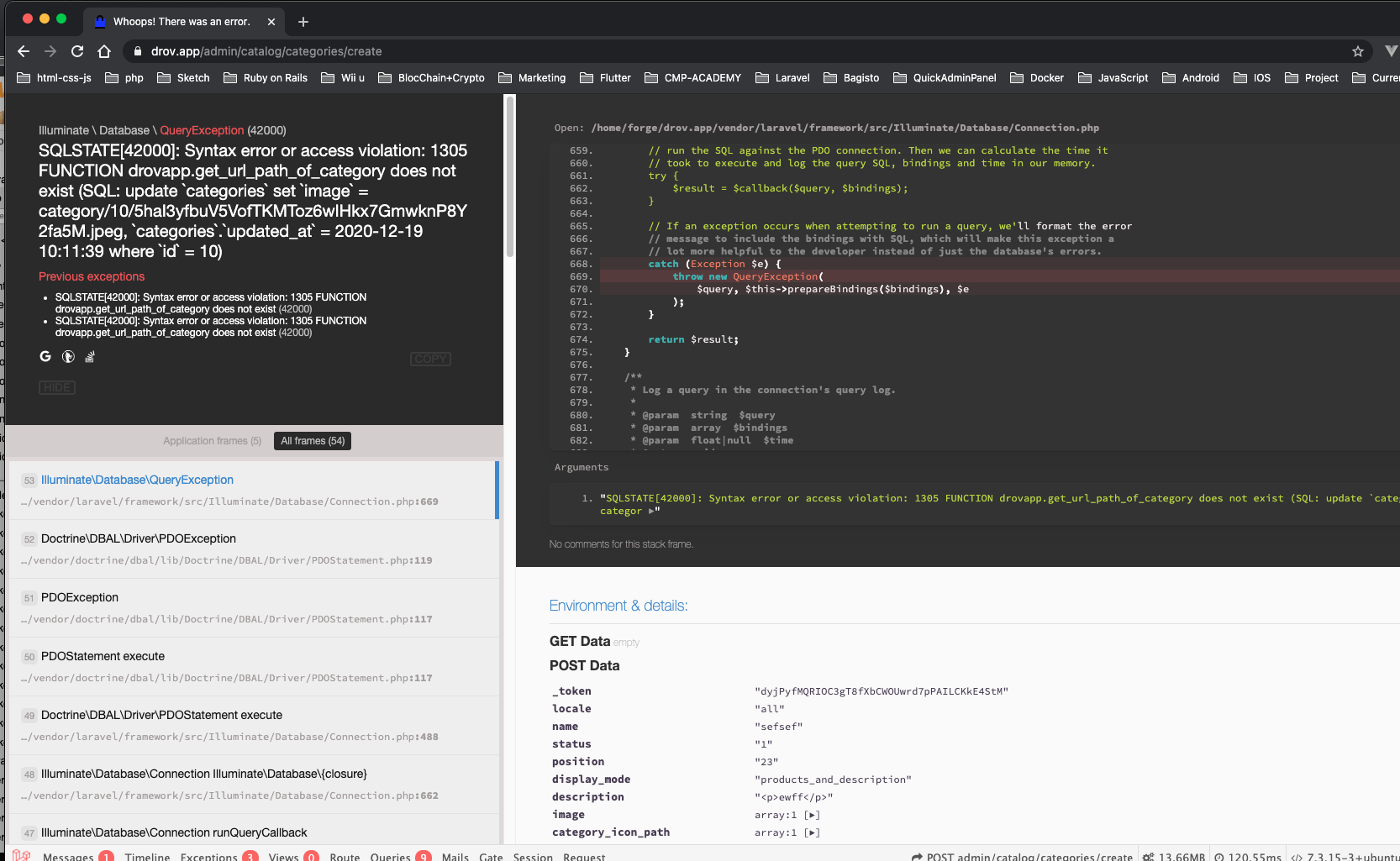Screen dimensions: 1400x861
Task: Open the Timeline debugbar tab
Action: pyautogui.click(x=147, y=857)
